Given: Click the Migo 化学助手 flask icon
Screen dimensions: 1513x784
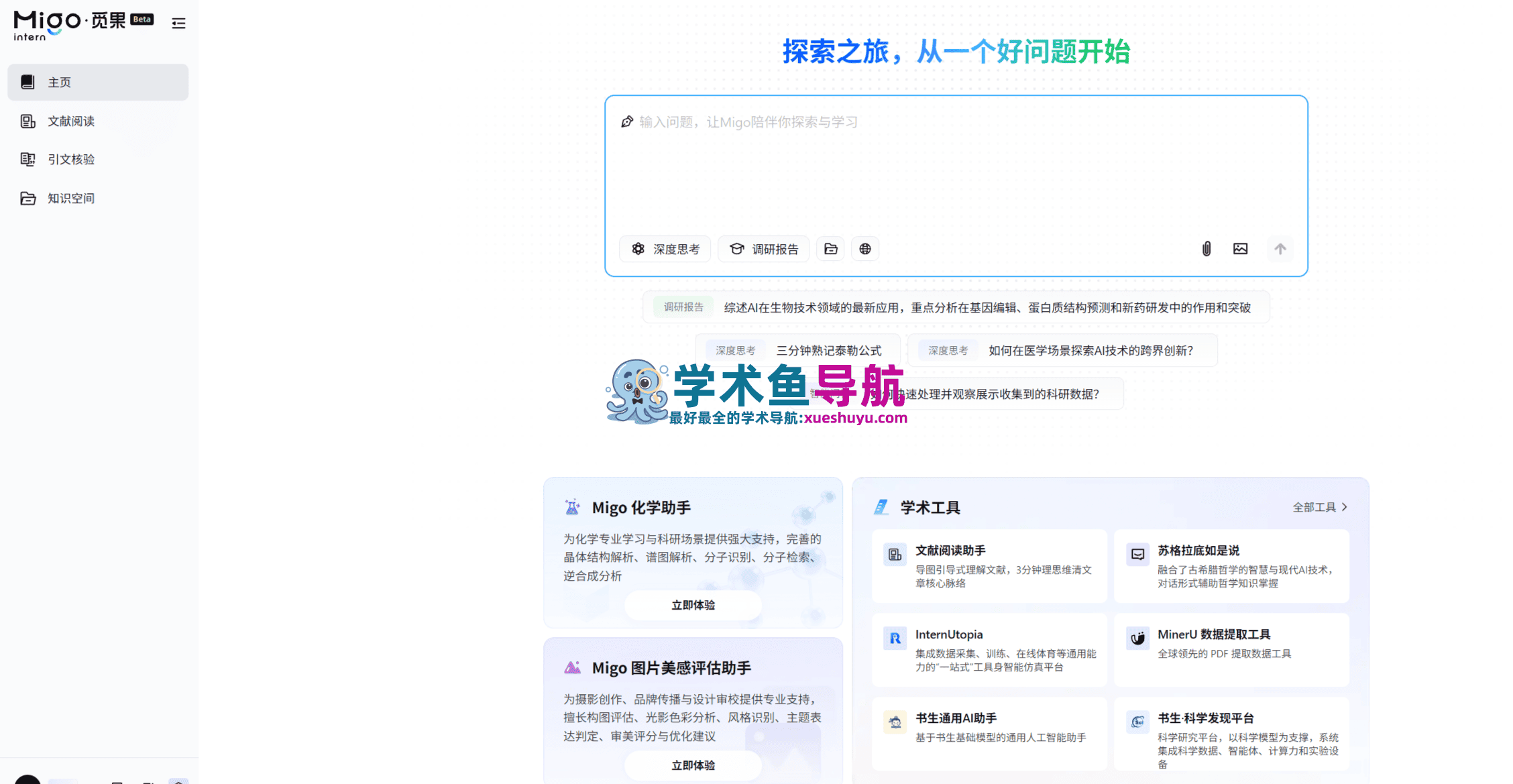Looking at the screenshot, I should (x=572, y=508).
